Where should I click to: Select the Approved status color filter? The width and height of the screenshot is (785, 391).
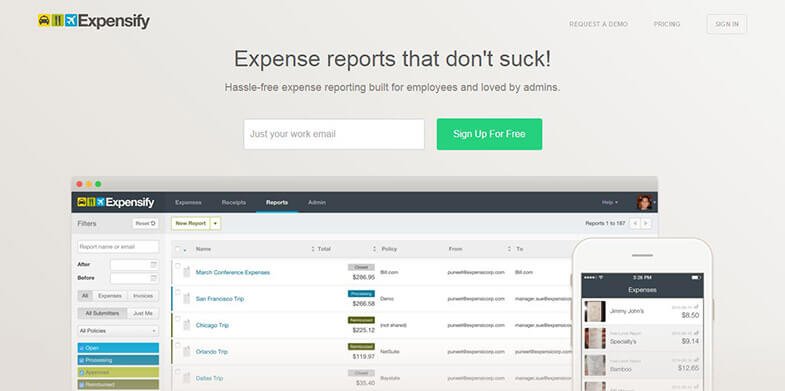tap(118, 372)
